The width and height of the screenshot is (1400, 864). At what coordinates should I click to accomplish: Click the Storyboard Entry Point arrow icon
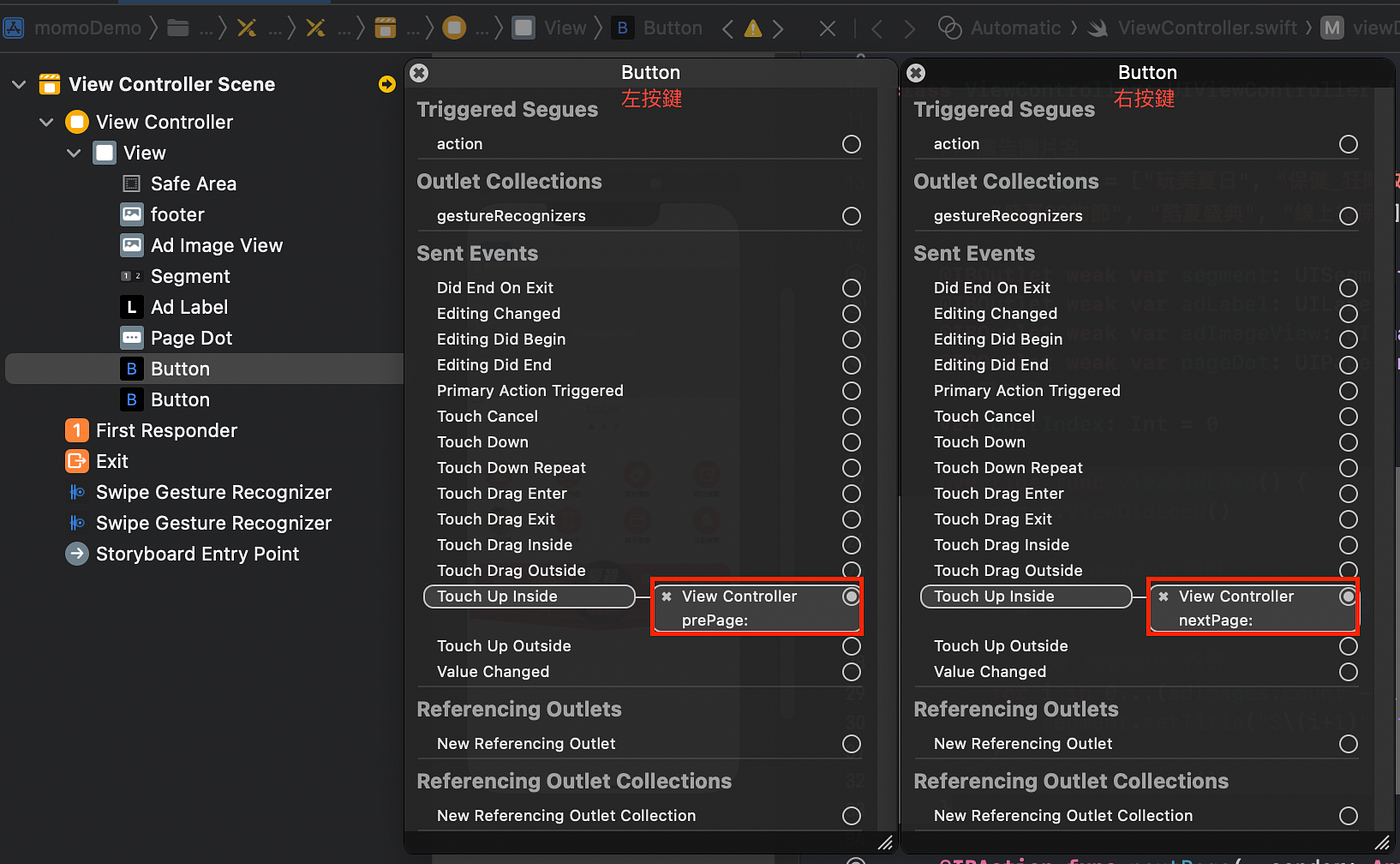78,553
